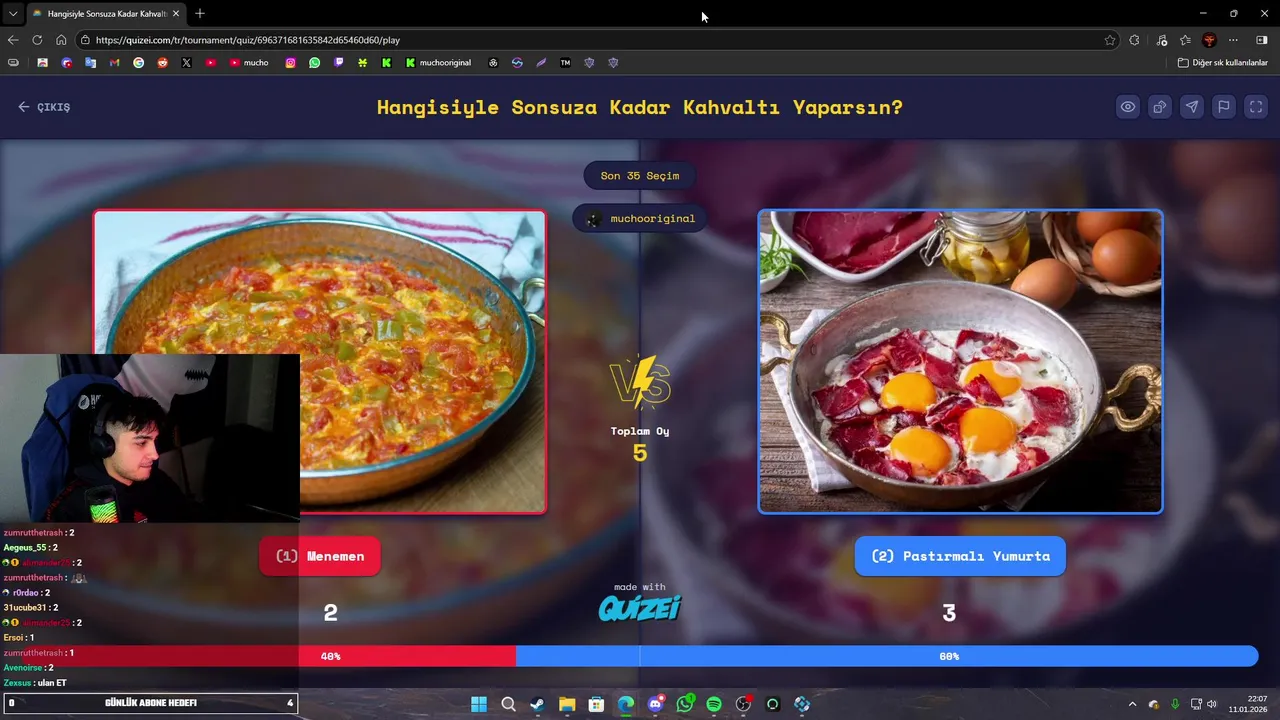Click the microphone tray icon
Image resolution: width=1280 pixels, height=720 pixels.
click(x=1175, y=704)
